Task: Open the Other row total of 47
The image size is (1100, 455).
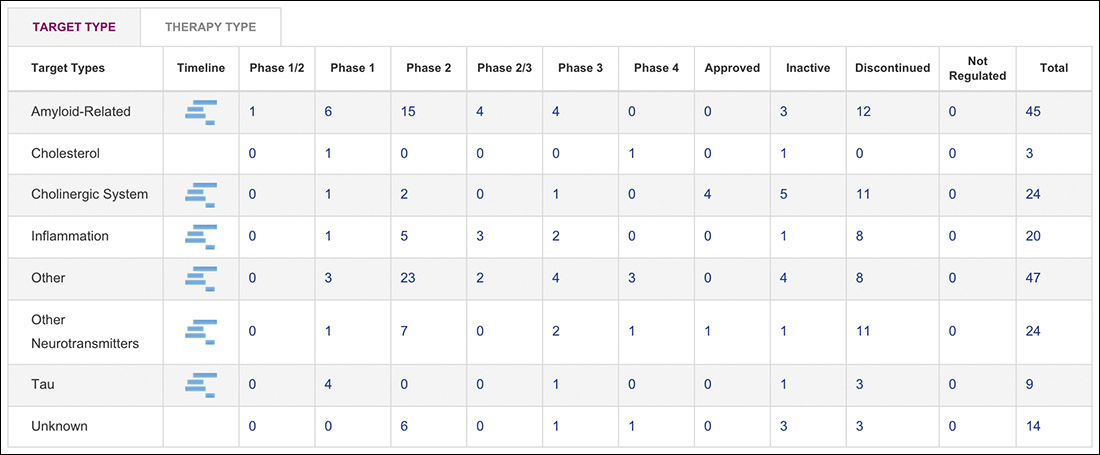Action: point(1033,277)
